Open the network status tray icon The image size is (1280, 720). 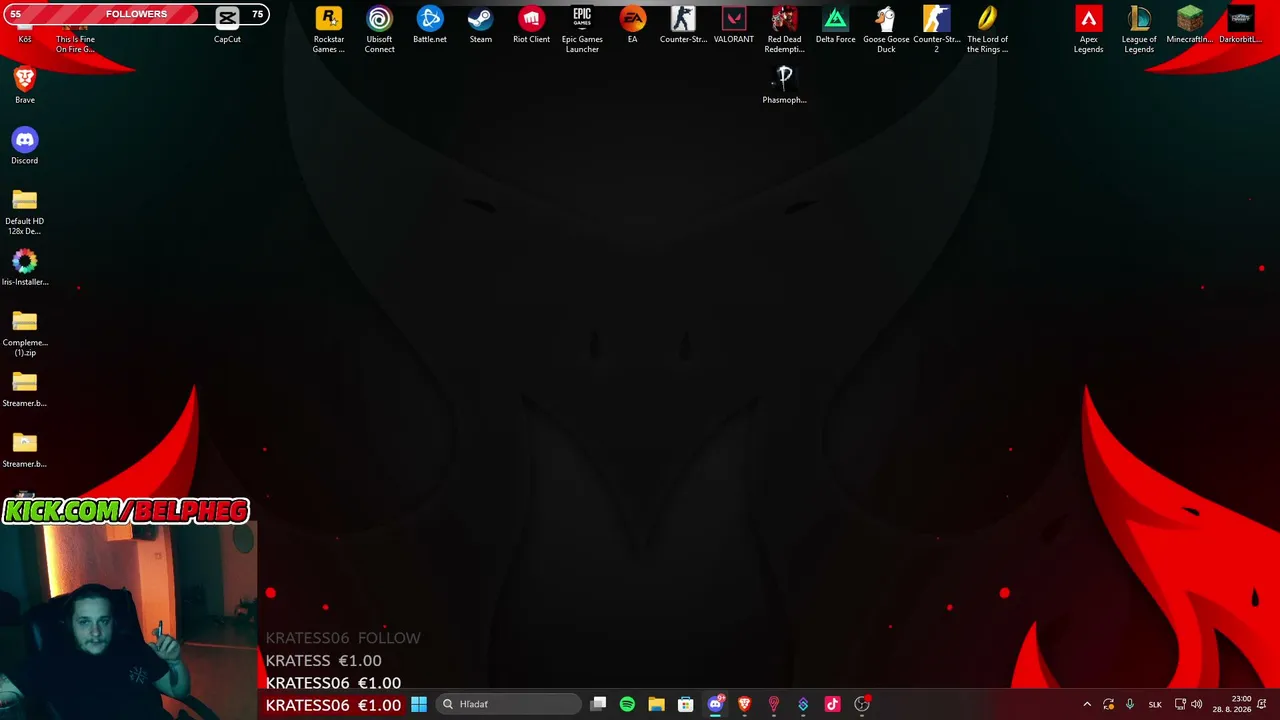pos(1180,704)
